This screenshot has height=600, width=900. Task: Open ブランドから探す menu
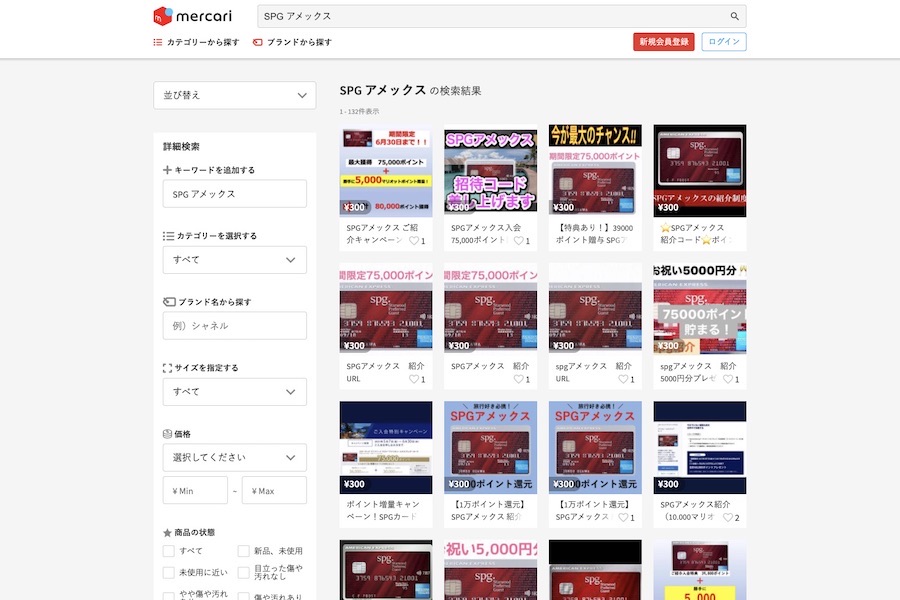coord(292,42)
